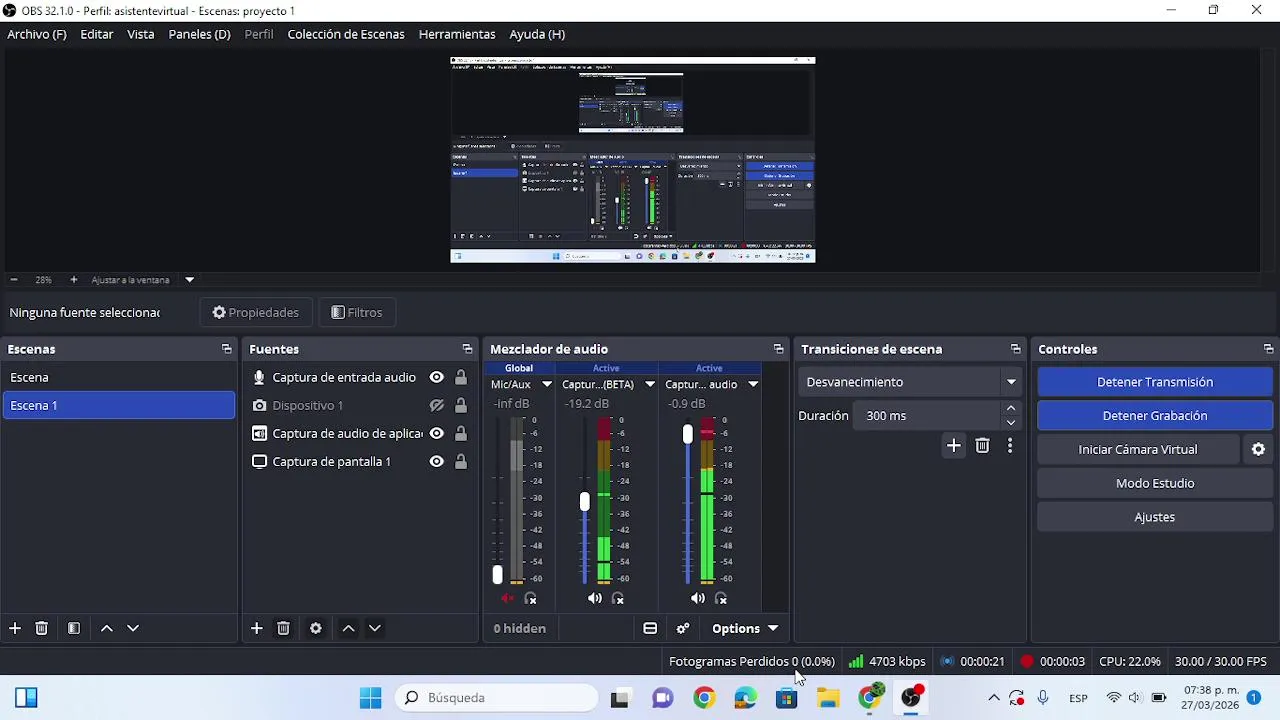Hide Captura de entrada audio source
The image size is (1280, 720).
click(x=437, y=377)
